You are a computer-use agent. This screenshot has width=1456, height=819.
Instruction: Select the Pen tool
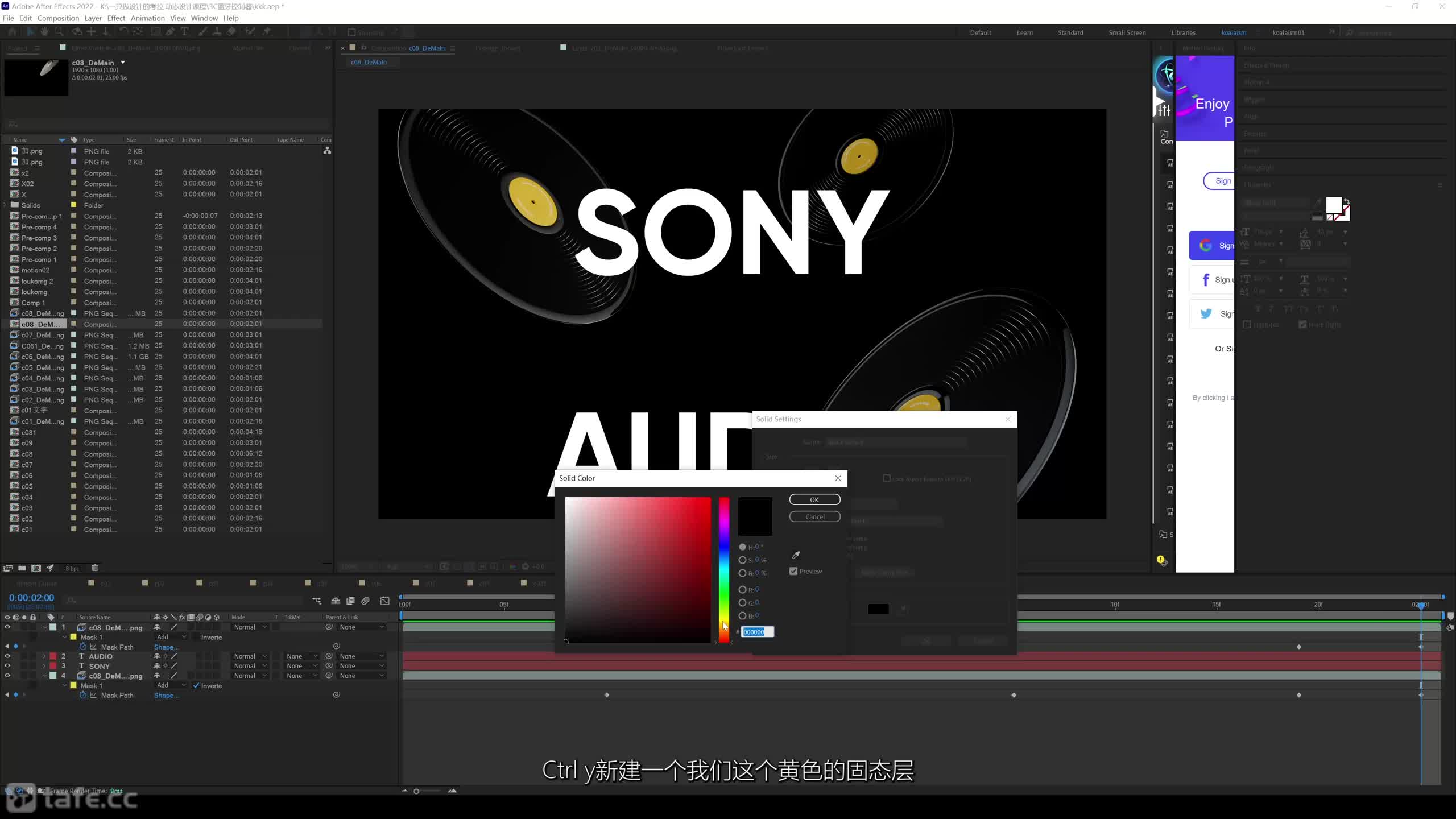point(170,32)
